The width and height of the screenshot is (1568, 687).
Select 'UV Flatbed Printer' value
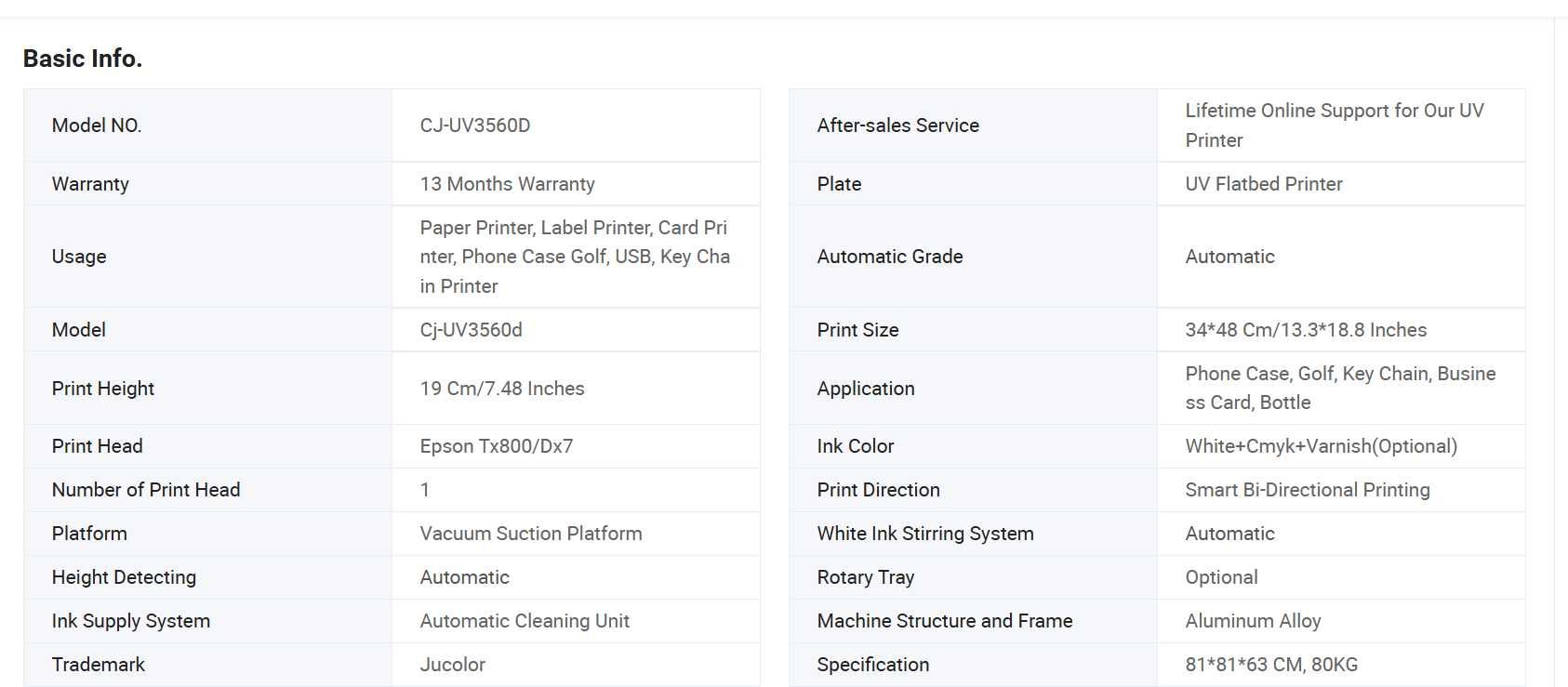point(1264,184)
